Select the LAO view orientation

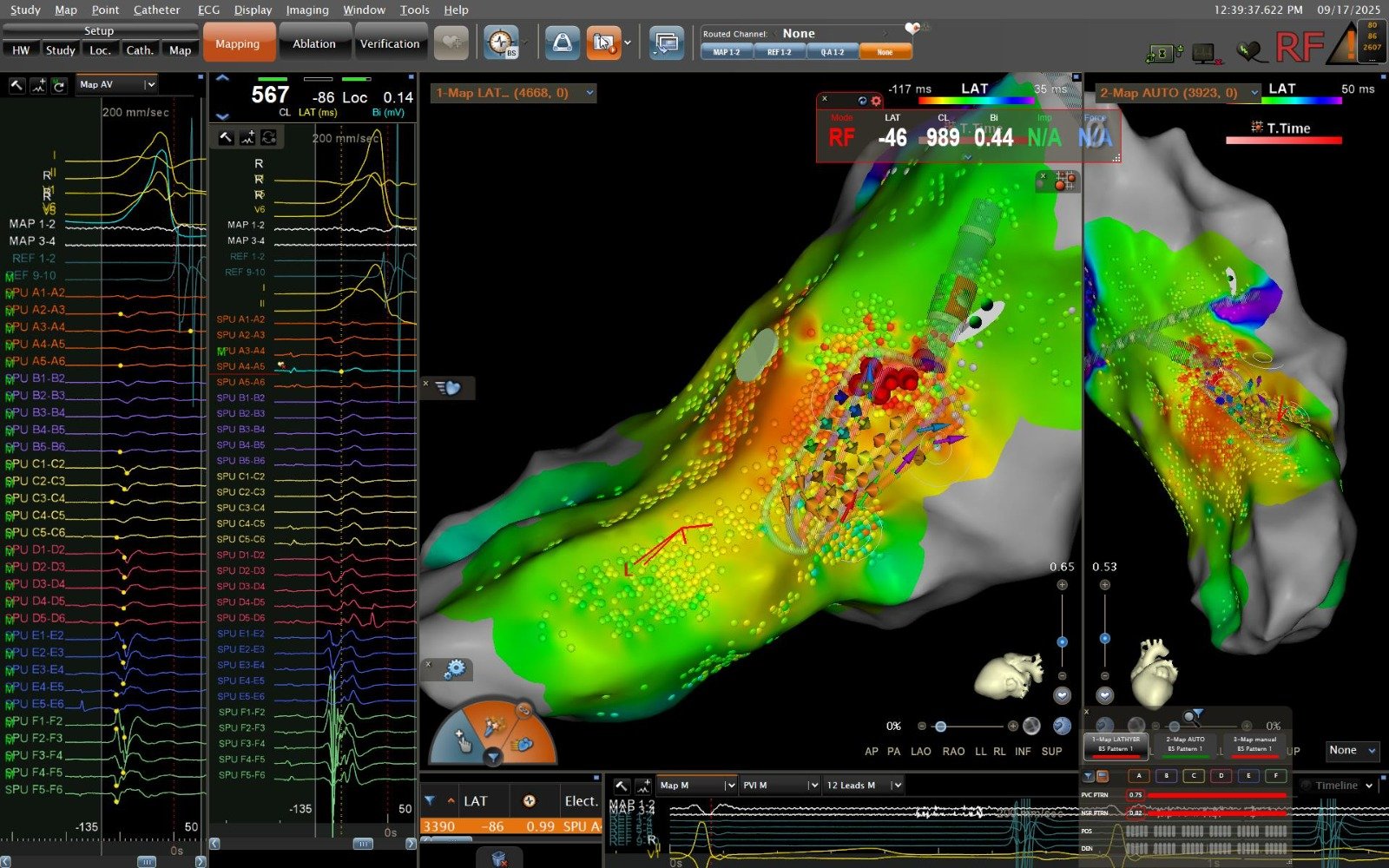[x=920, y=751]
